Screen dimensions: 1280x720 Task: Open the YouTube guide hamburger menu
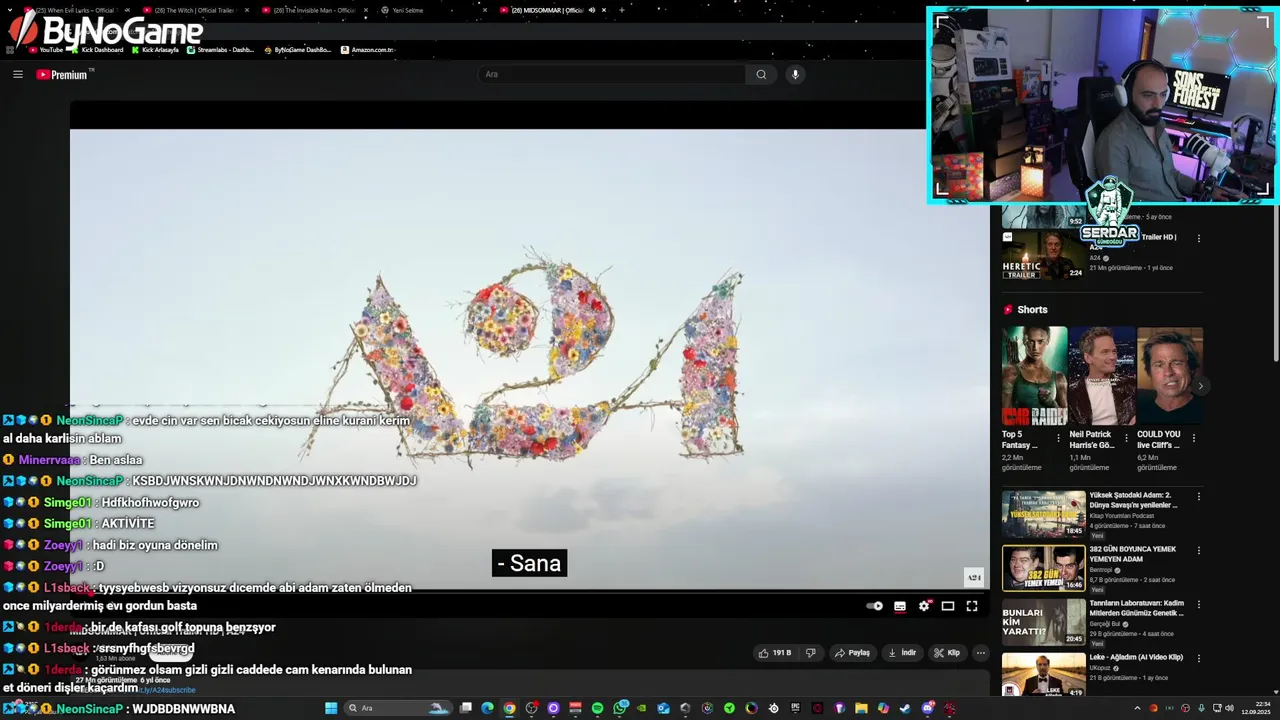(x=17, y=74)
